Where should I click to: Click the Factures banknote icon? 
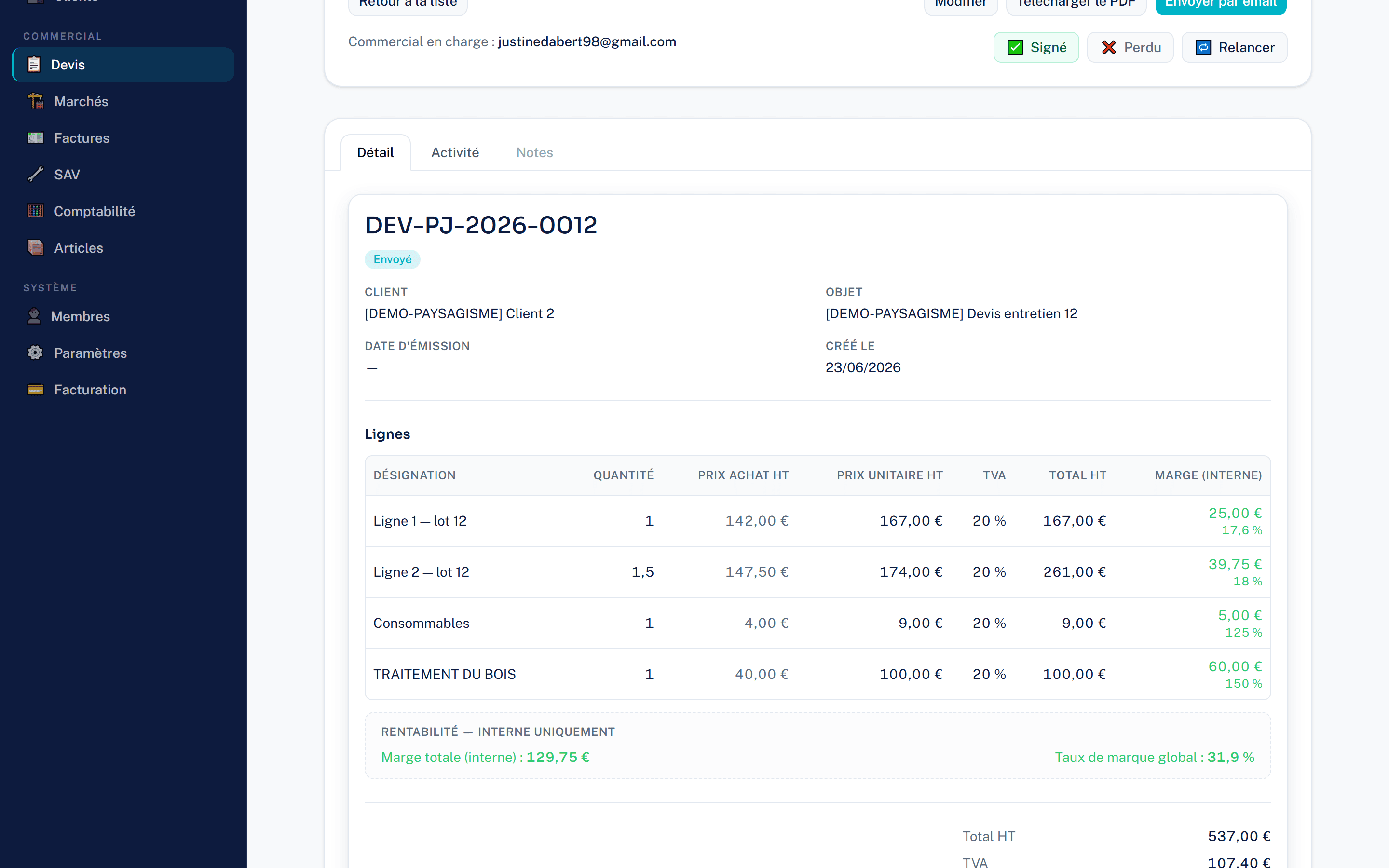click(36, 138)
